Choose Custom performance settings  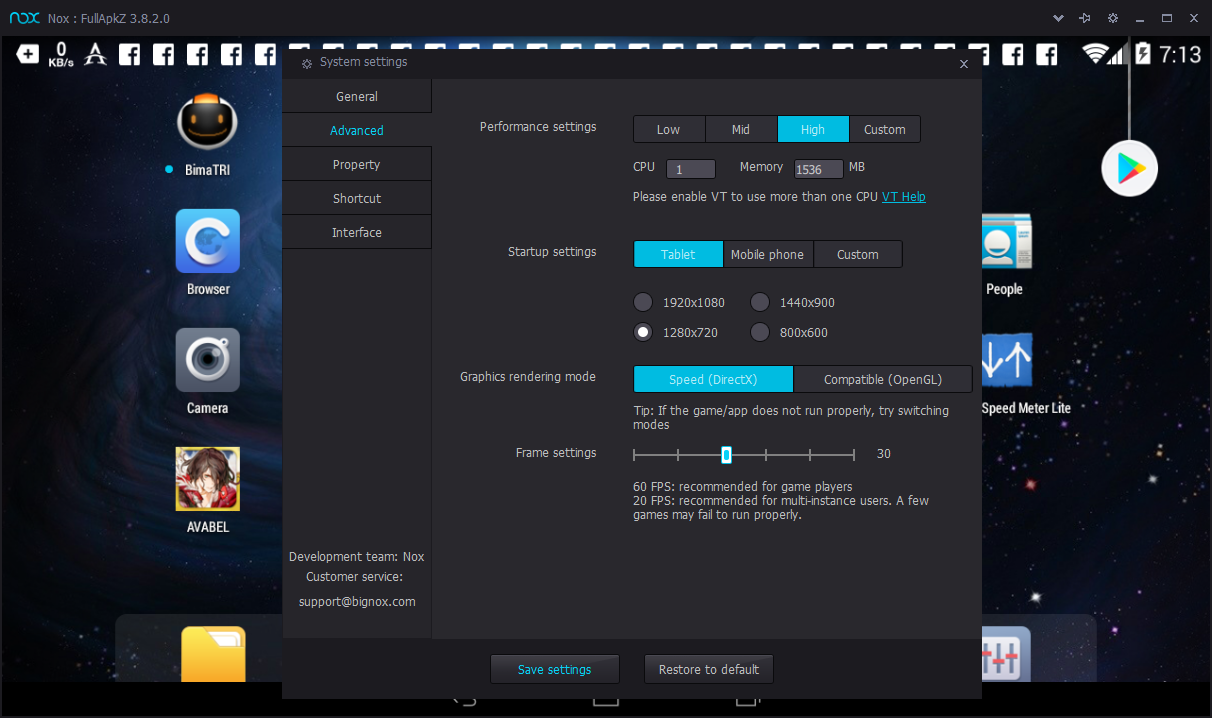pyautogui.click(x=885, y=129)
